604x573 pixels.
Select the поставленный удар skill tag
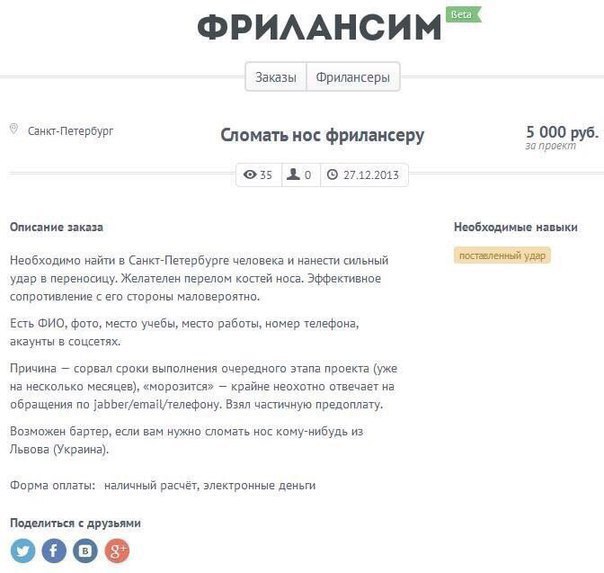[x=503, y=255]
